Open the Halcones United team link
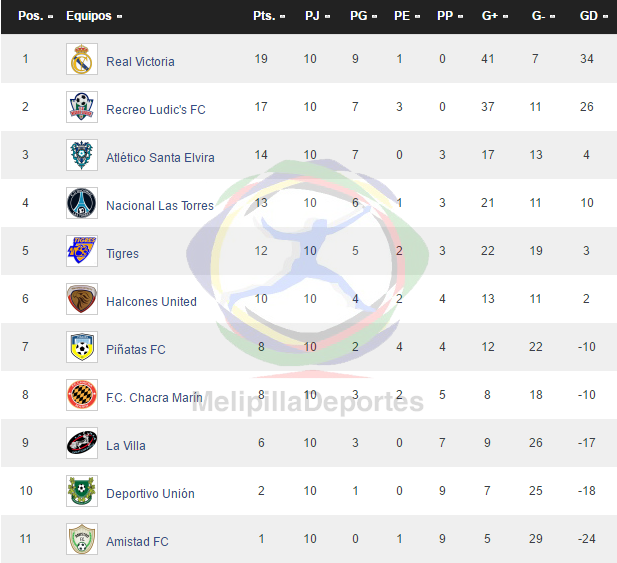 [x=151, y=302]
